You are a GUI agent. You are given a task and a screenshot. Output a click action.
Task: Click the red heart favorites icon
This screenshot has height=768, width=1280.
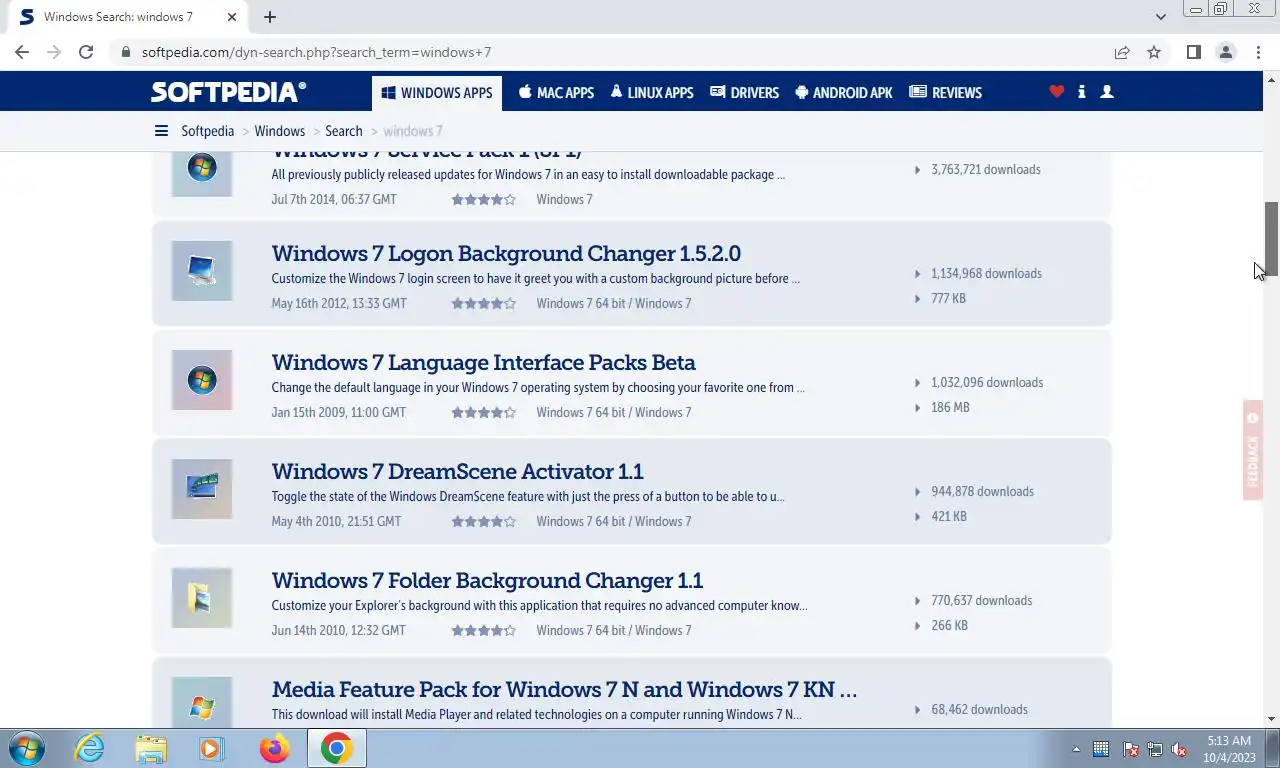tap(1056, 92)
